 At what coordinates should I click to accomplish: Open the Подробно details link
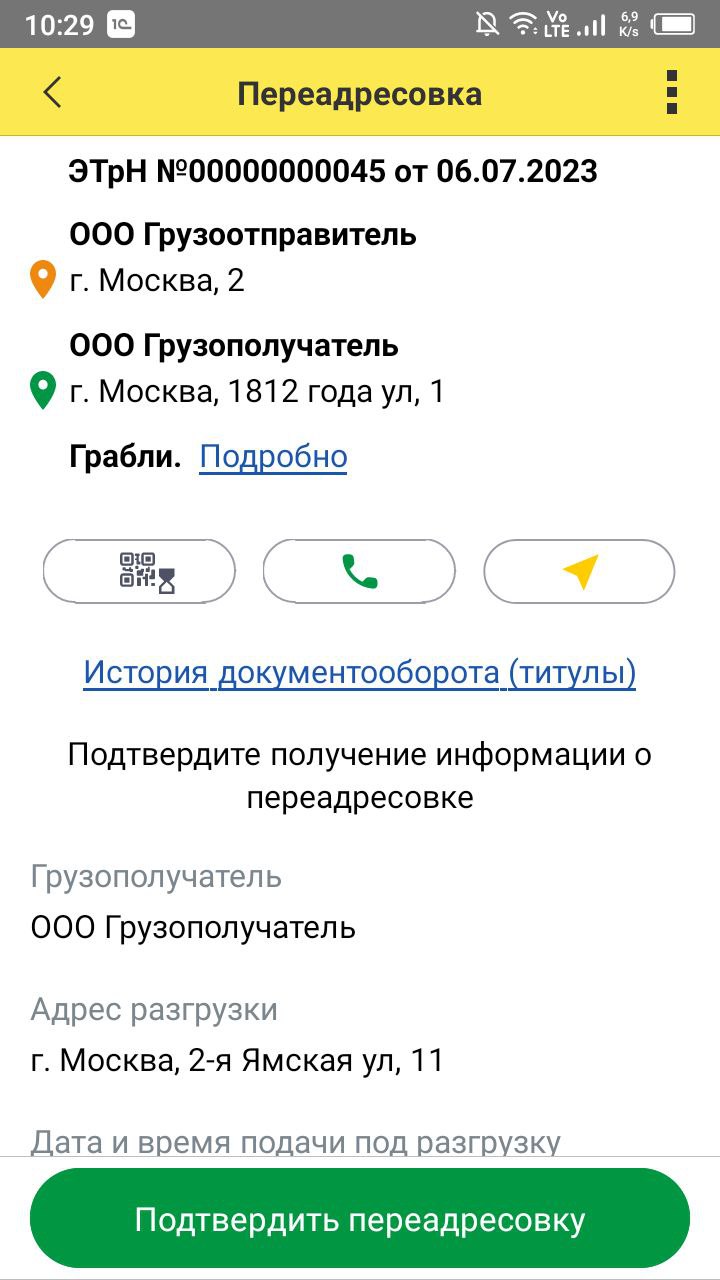tap(273, 457)
